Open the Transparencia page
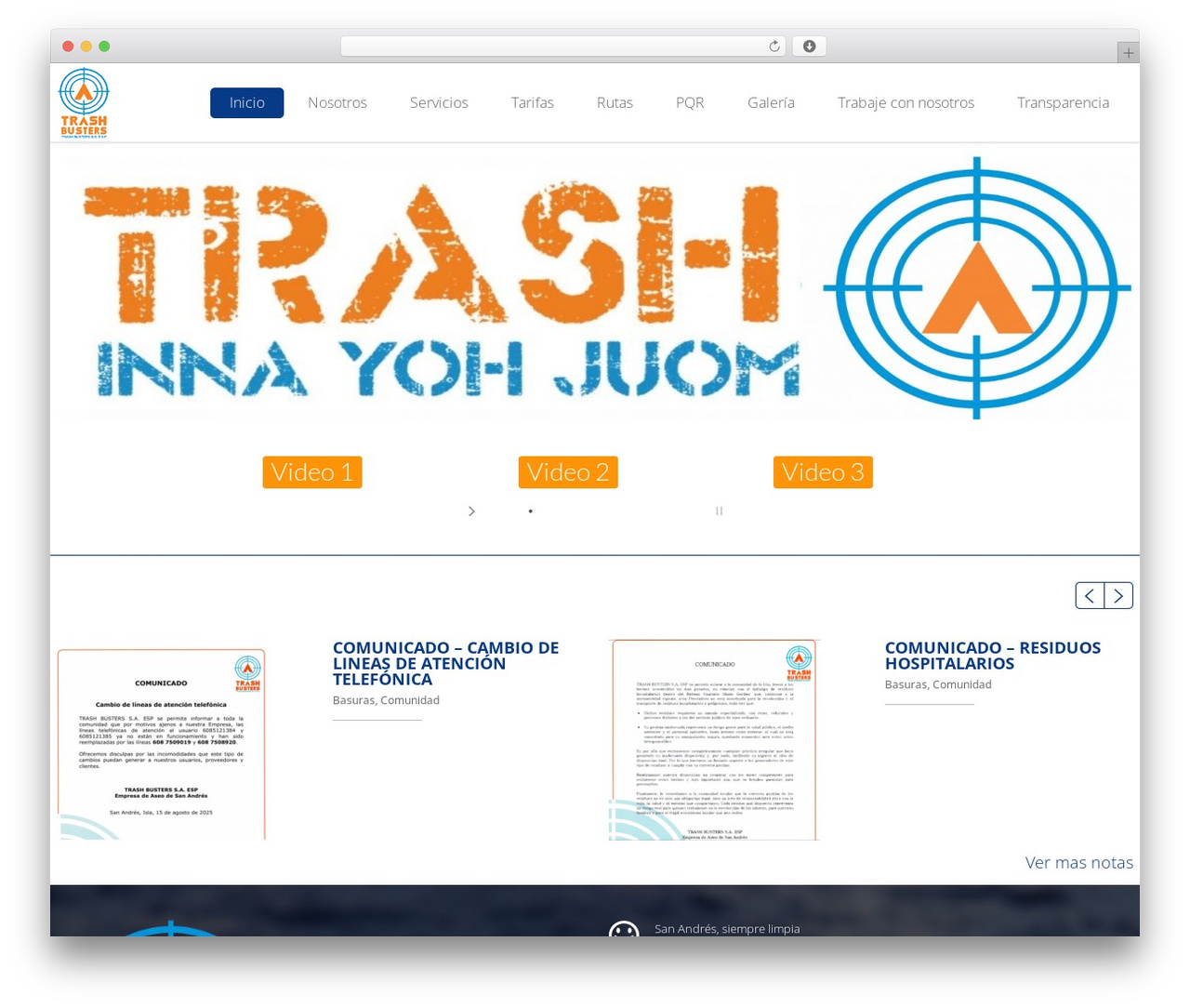 [x=1063, y=102]
